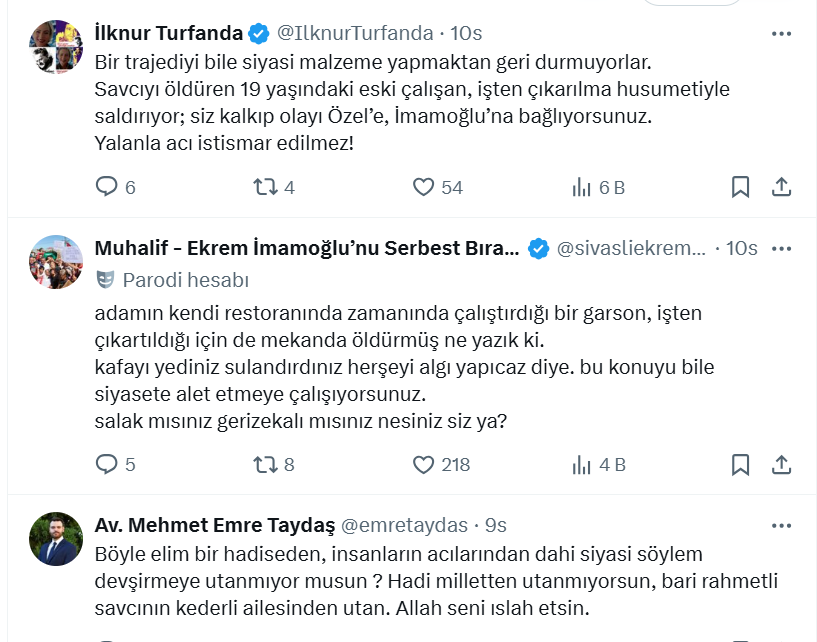Open more options for İlknur Turfanda's tweet
Image resolution: width=817 pixels, height=642 pixels.
(x=781, y=34)
